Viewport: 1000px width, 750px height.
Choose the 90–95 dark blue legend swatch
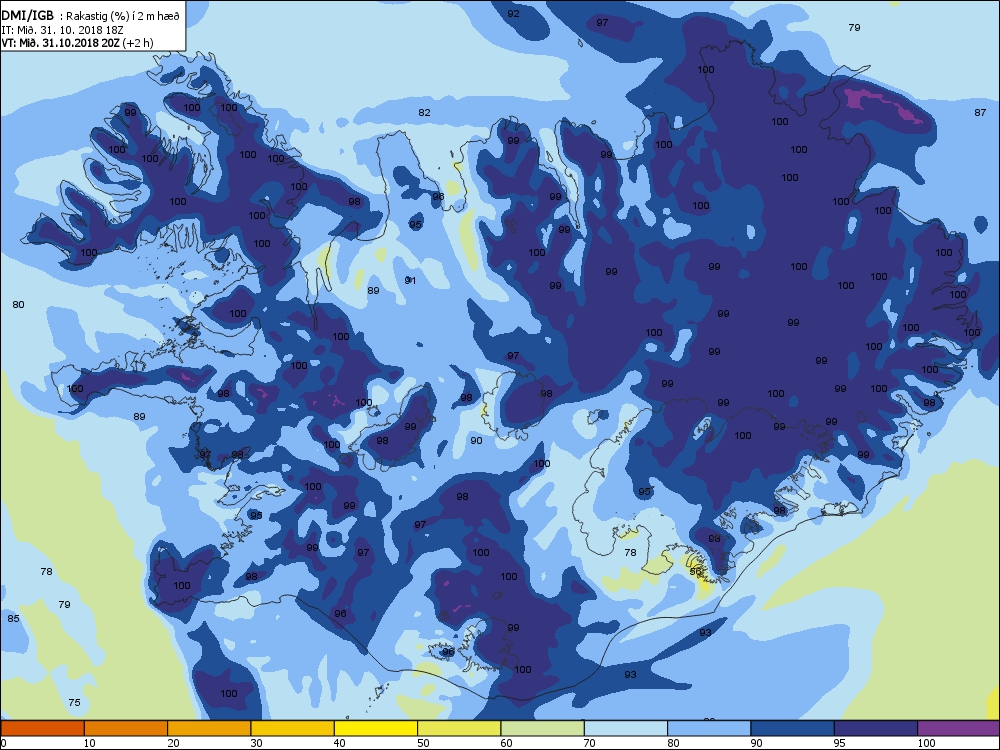(x=793, y=728)
